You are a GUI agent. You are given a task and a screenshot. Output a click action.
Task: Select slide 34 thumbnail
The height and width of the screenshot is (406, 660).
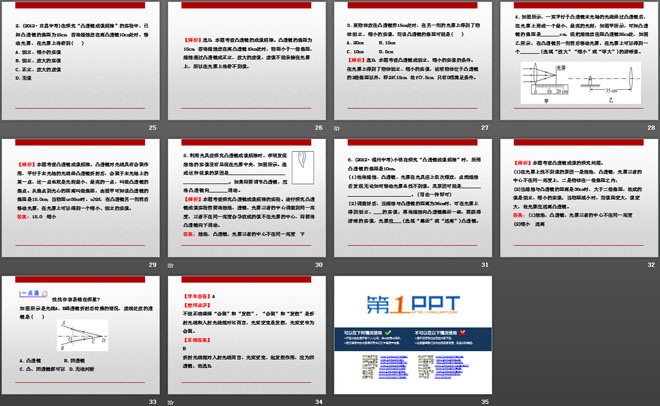(x=247, y=335)
